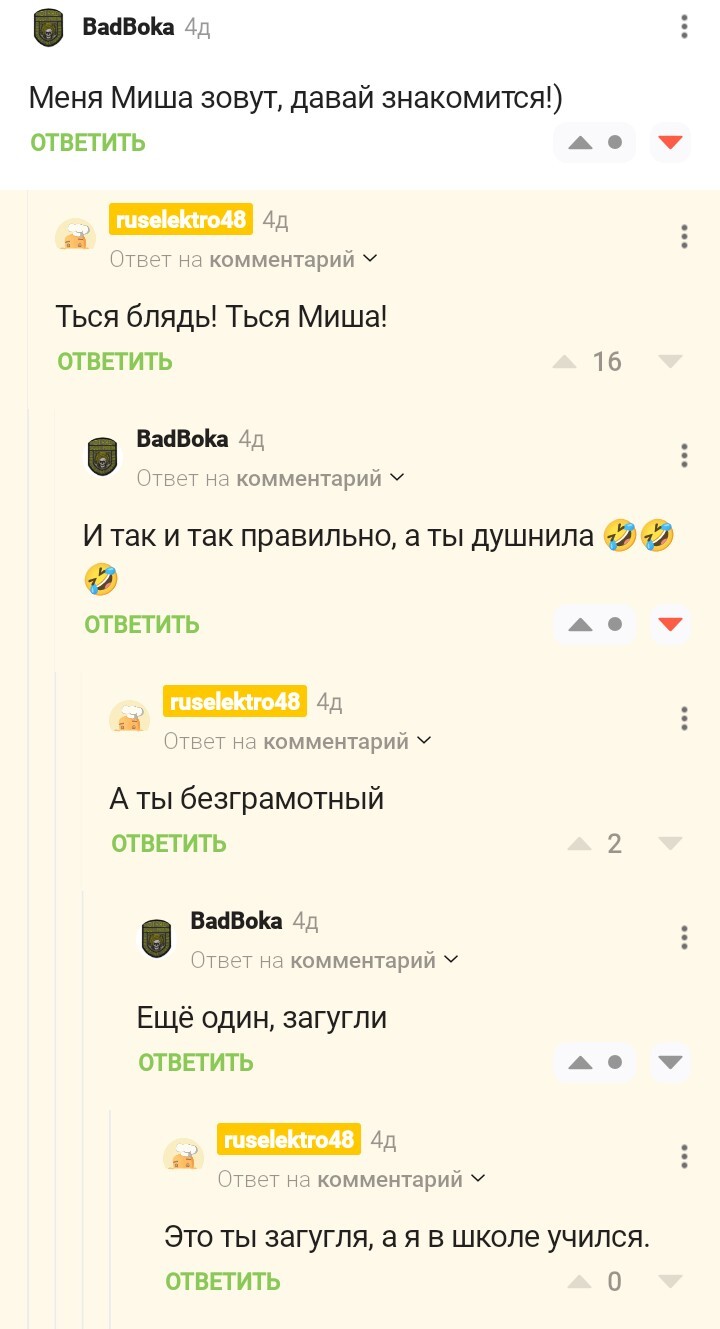The width and height of the screenshot is (720, 1329).
Task: Downvote the 'Ещё один, загугли' comment
Action: (x=670, y=1062)
